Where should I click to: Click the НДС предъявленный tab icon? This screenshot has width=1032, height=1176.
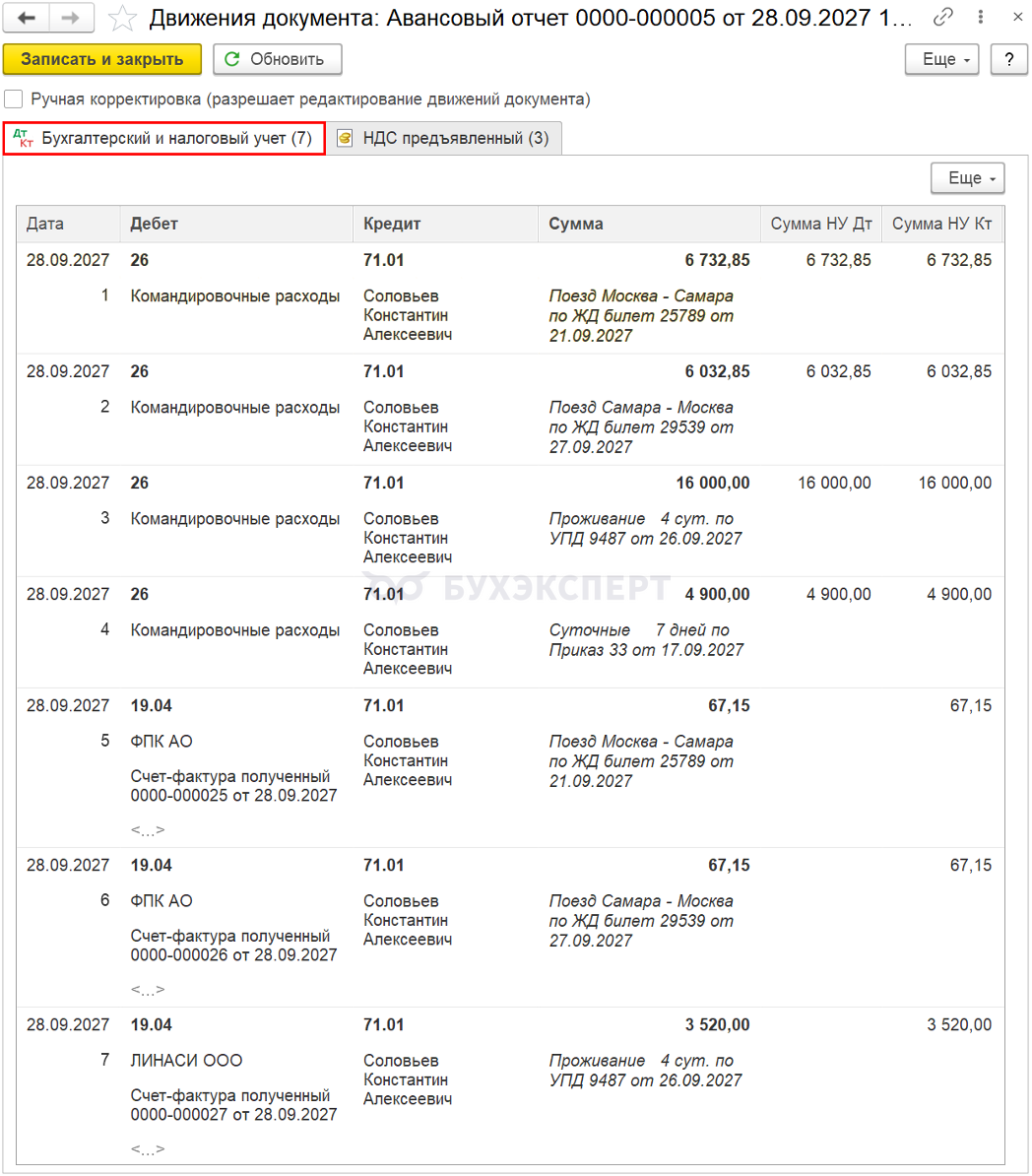coord(345,138)
